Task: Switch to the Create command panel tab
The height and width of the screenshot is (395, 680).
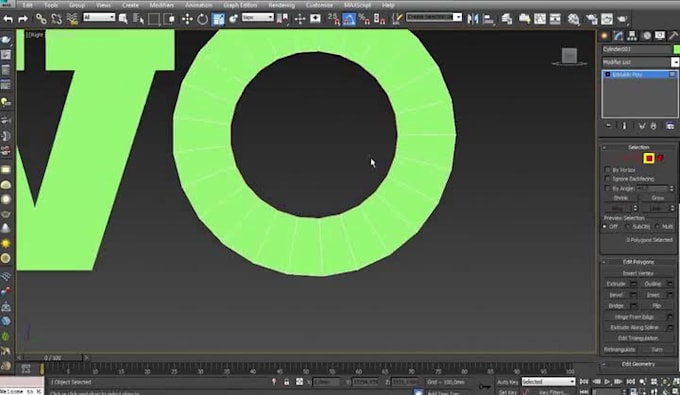Action: [x=604, y=36]
